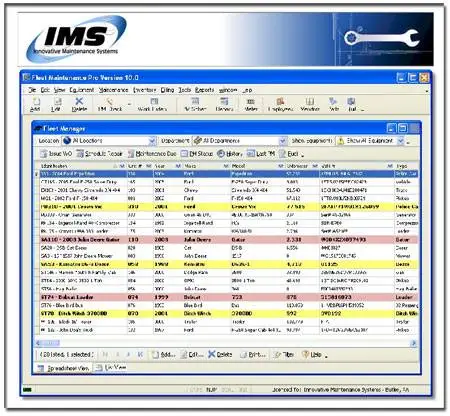Click the Delete X icon in the main toolbar
Screen dimensions: 450x416
tap(79, 104)
